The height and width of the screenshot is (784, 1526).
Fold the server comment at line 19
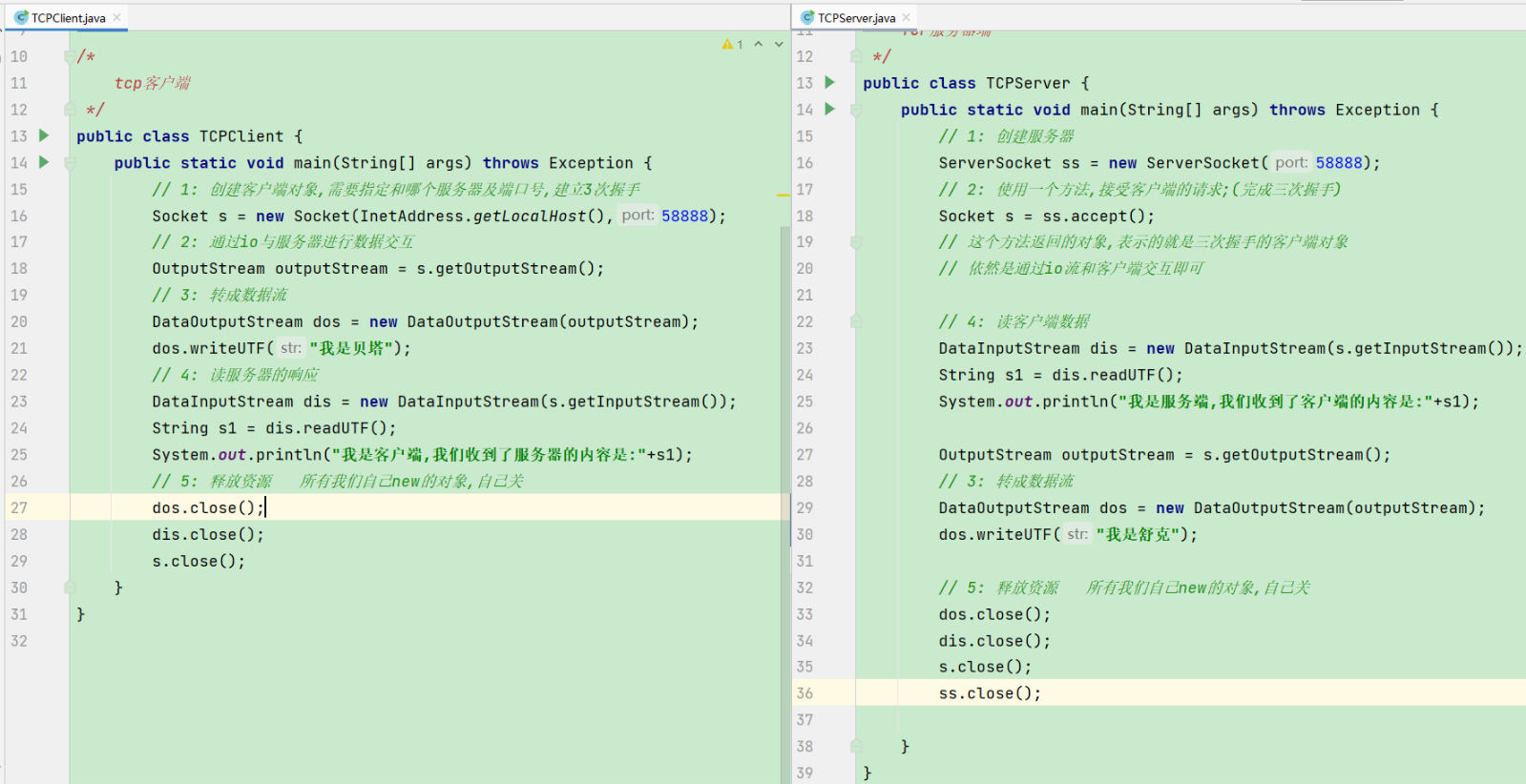click(x=856, y=242)
